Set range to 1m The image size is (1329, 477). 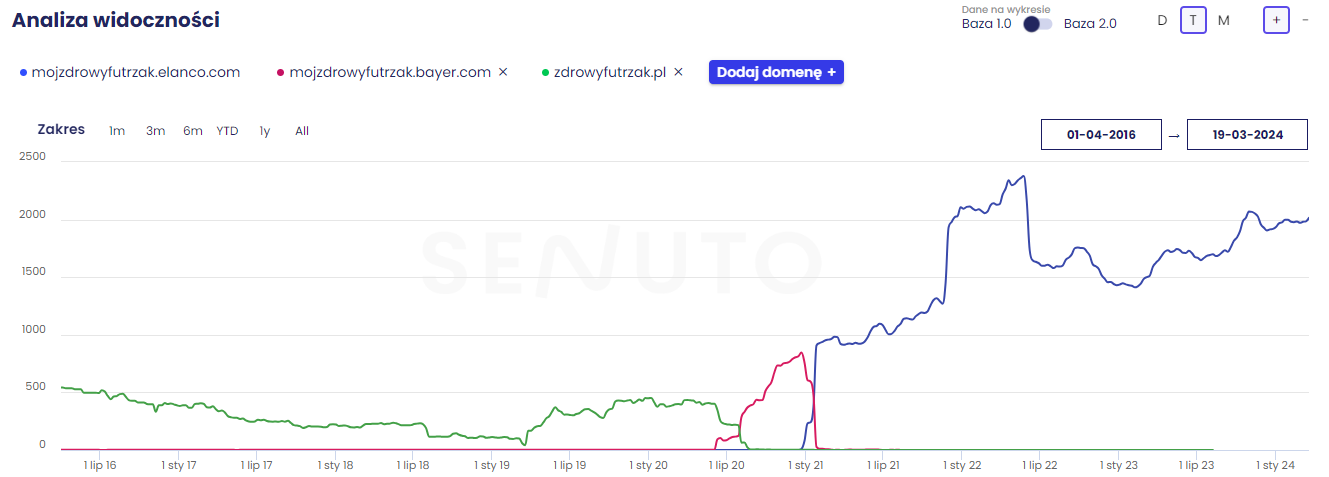(x=117, y=131)
